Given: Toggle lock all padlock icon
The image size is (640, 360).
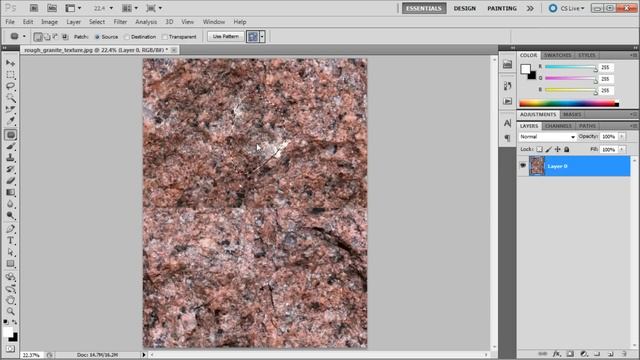Looking at the screenshot, I should [567, 149].
